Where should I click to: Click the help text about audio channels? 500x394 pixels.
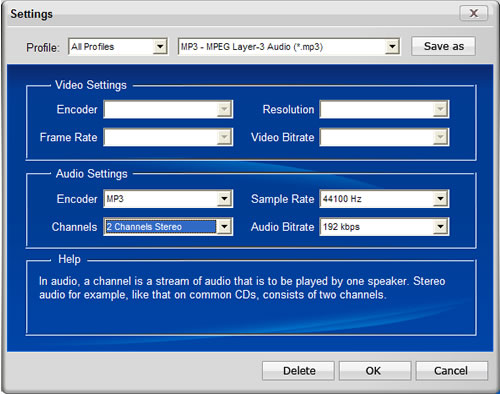(x=242, y=288)
